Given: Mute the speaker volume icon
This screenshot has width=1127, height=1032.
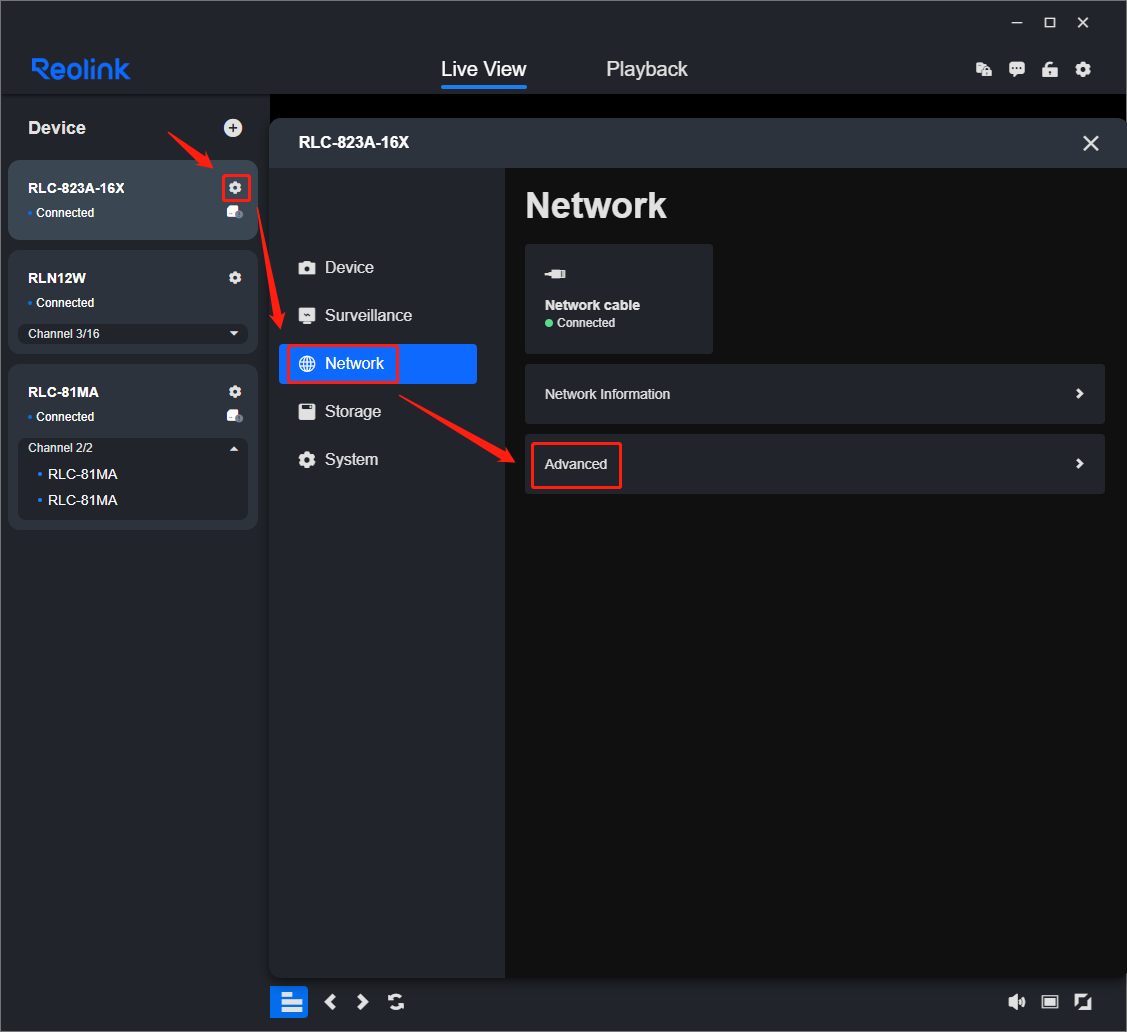Looking at the screenshot, I should pos(1016,1002).
